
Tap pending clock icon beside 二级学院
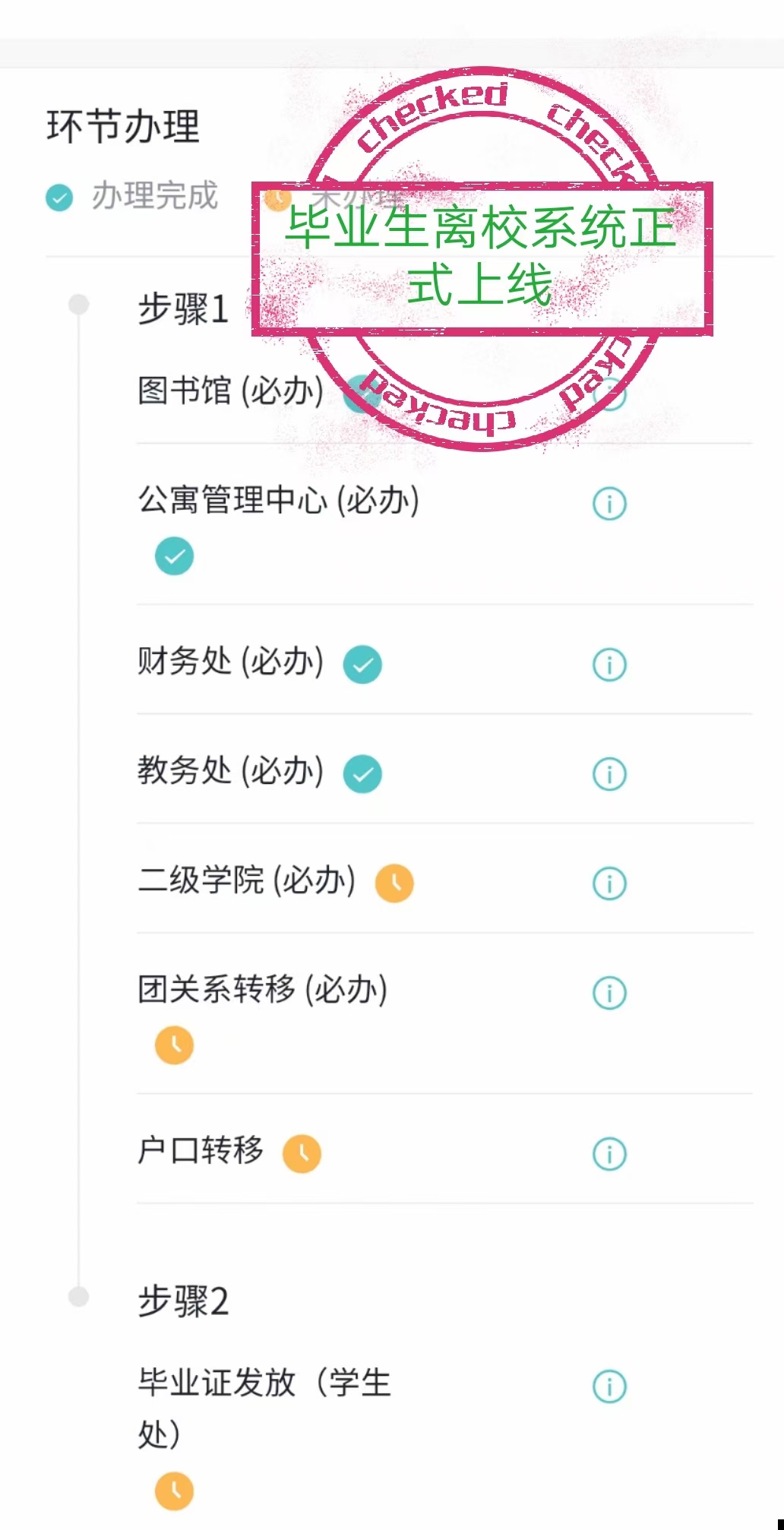pos(395,884)
